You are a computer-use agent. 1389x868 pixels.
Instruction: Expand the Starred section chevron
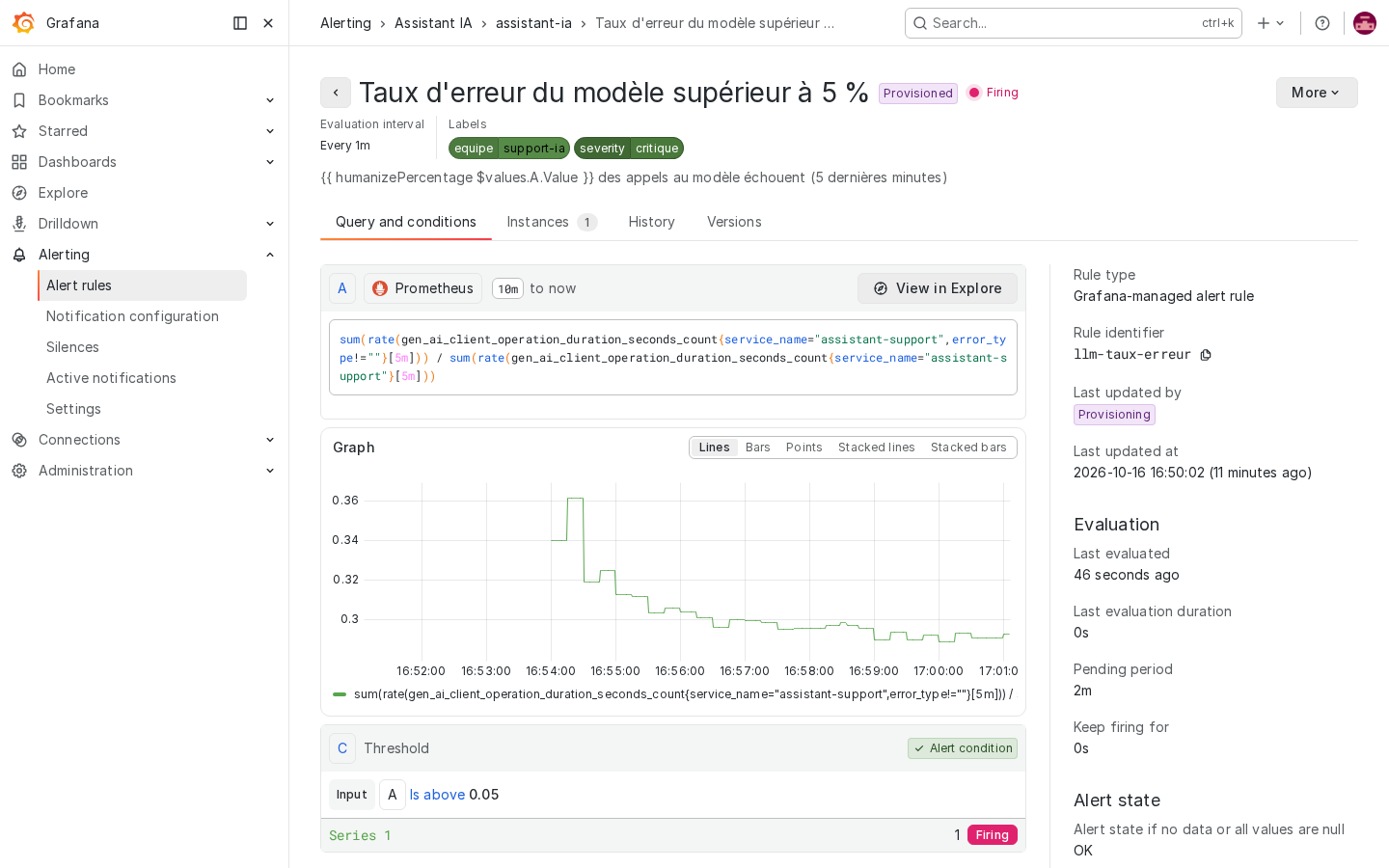270,131
